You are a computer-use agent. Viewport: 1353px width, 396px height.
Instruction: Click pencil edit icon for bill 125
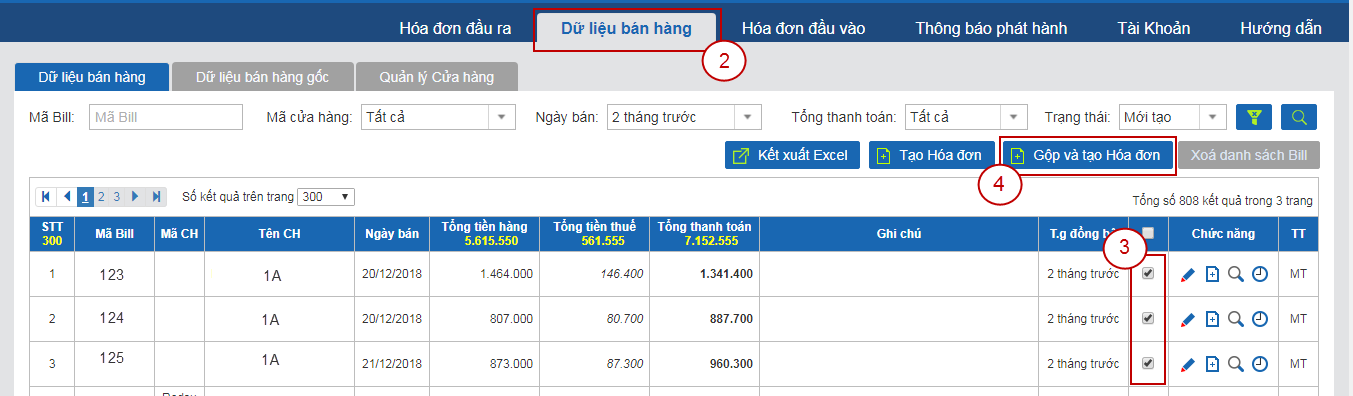[1188, 364]
